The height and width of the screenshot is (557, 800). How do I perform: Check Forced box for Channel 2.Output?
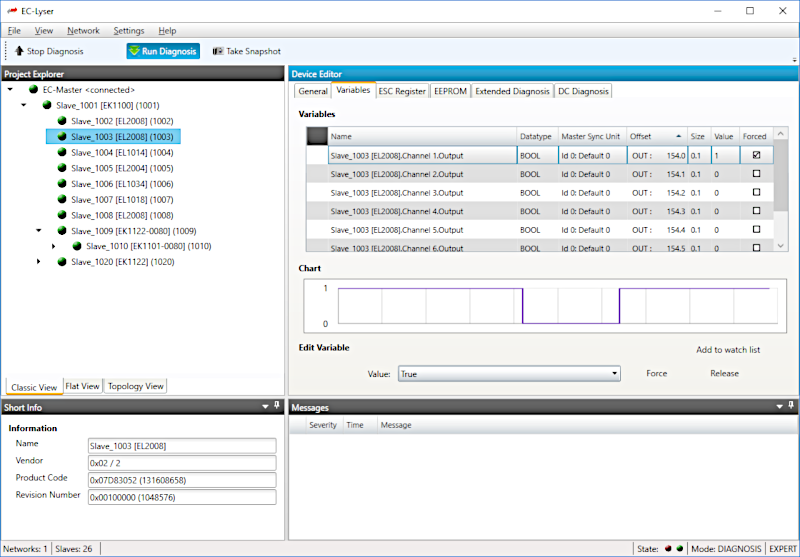756,174
